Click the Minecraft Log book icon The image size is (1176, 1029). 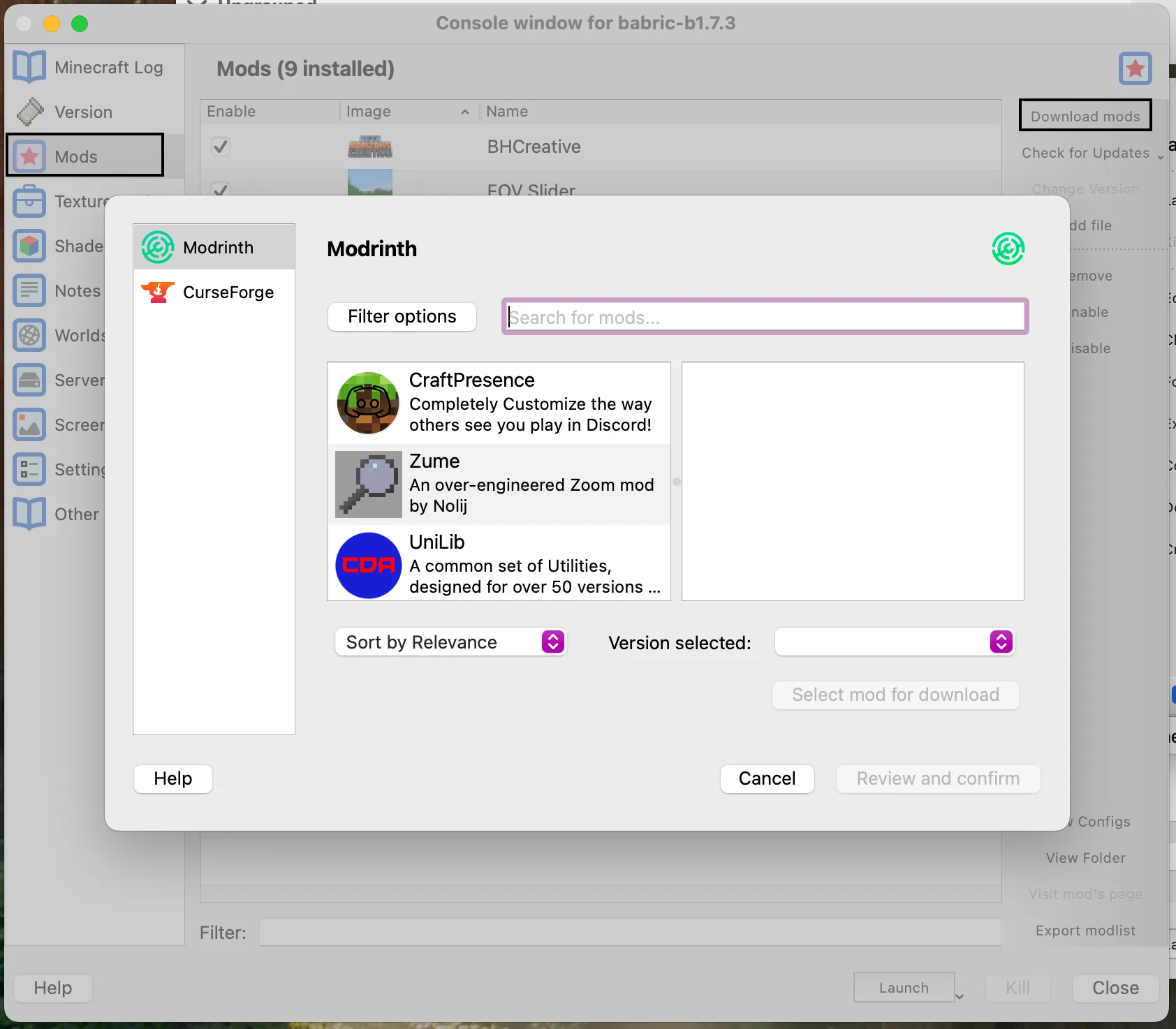click(x=29, y=67)
